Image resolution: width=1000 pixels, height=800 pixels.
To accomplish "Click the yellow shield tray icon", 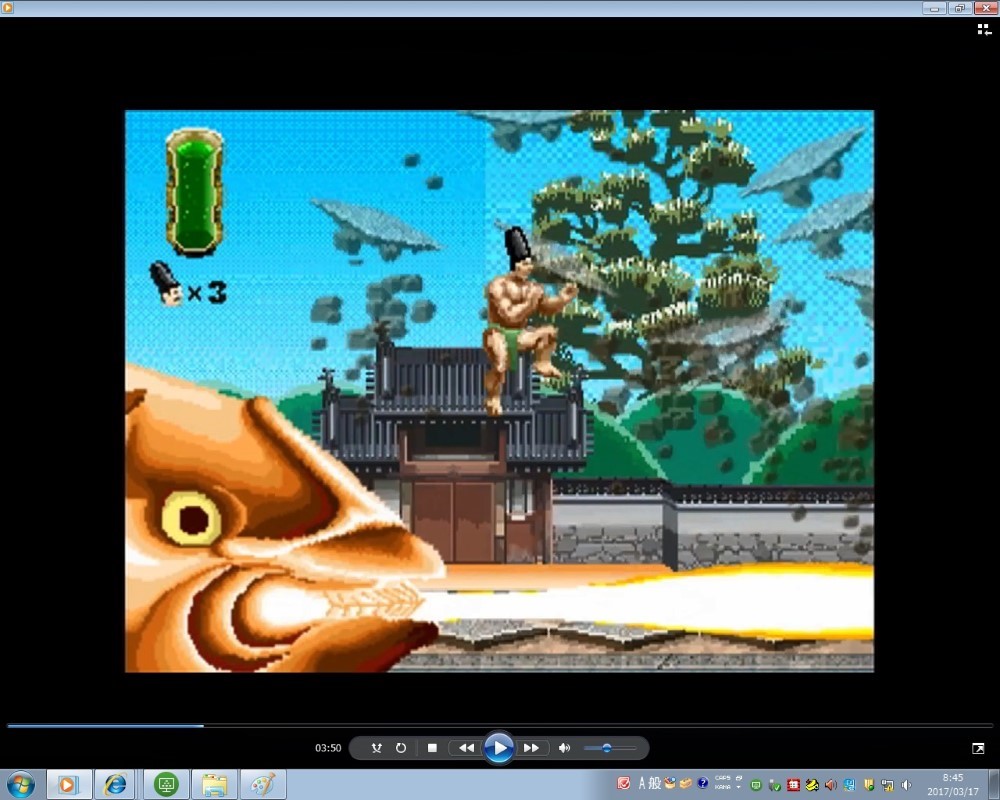I will (868, 785).
